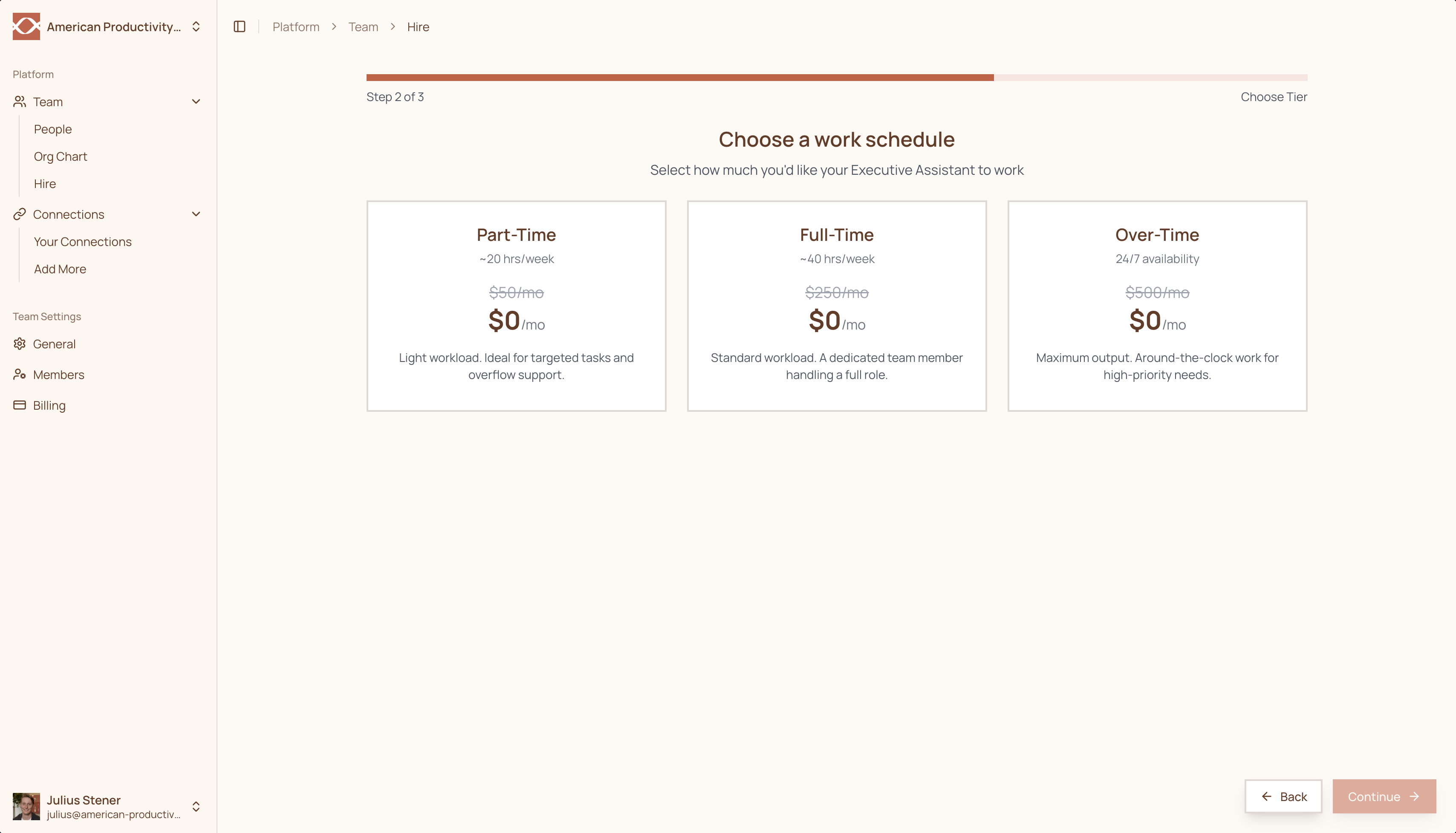1456x833 pixels.
Task: Open the Julius Stener account menu
Action: coord(196,806)
